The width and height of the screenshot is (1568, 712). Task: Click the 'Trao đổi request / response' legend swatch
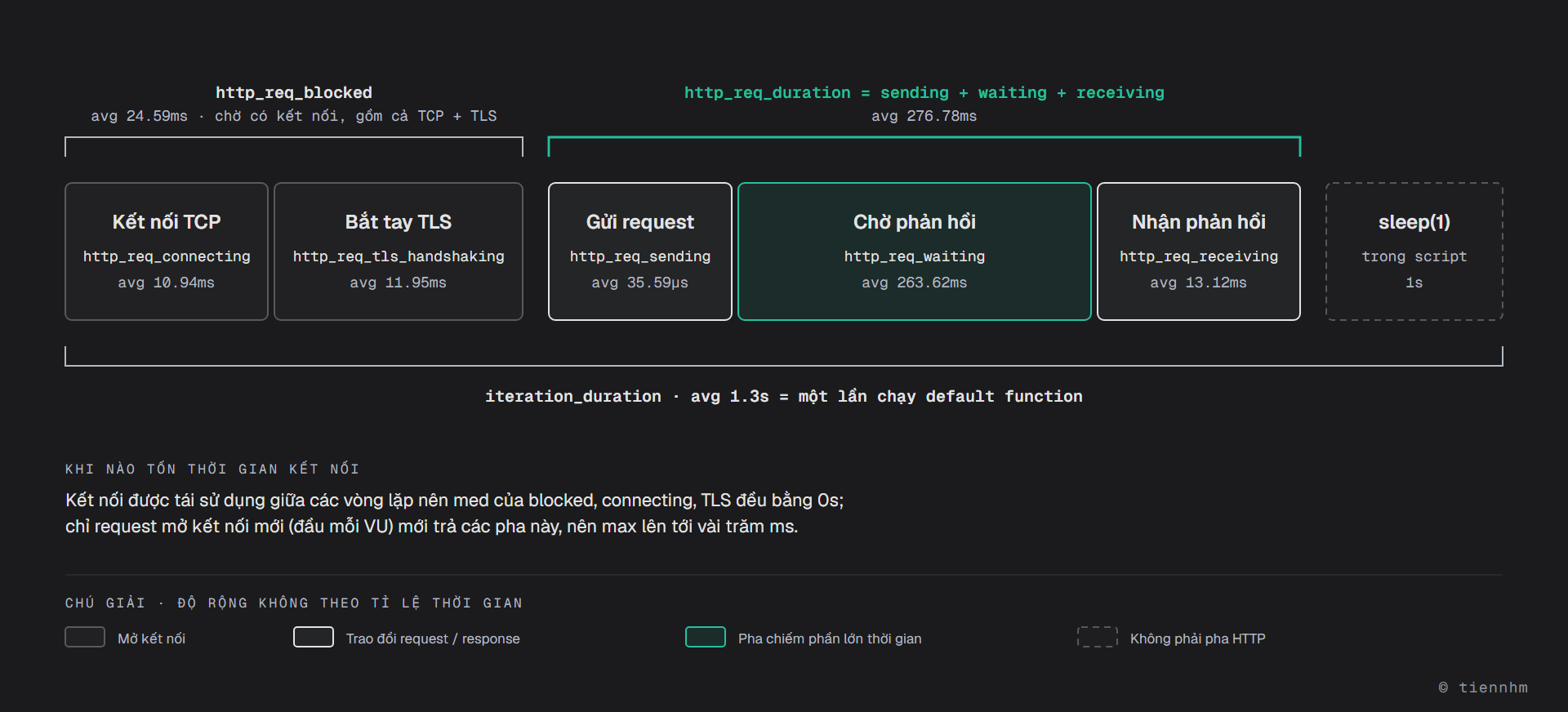click(314, 637)
